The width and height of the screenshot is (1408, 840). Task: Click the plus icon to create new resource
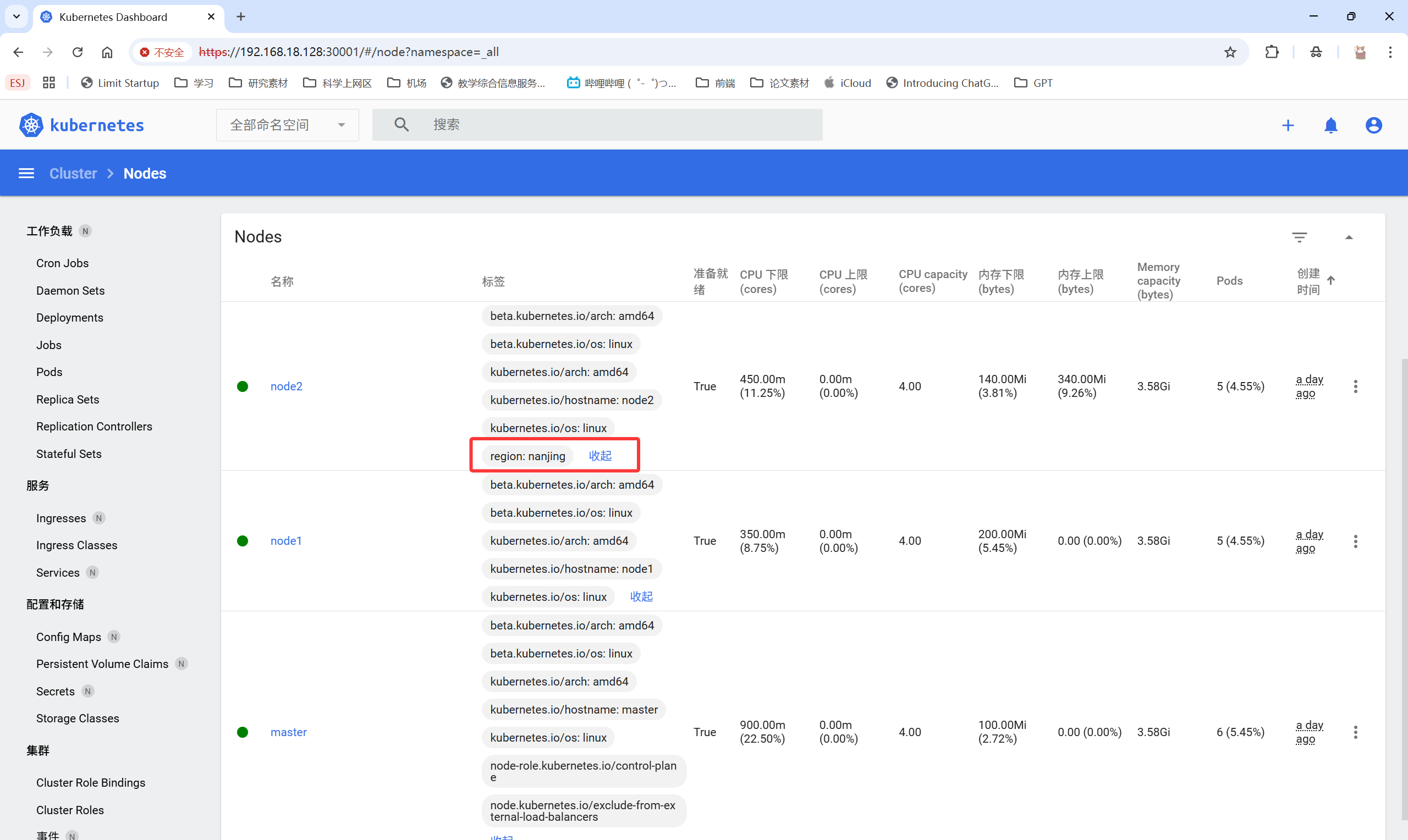pos(1288,125)
